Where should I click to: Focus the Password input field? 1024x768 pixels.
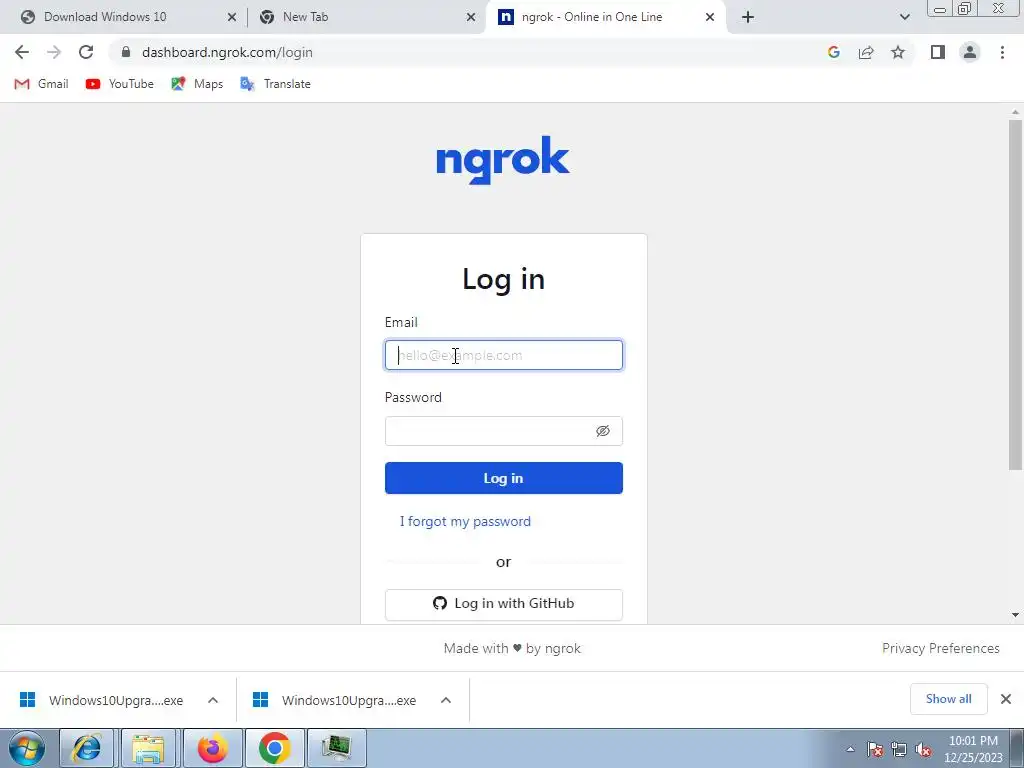click(x=504, y=431)
